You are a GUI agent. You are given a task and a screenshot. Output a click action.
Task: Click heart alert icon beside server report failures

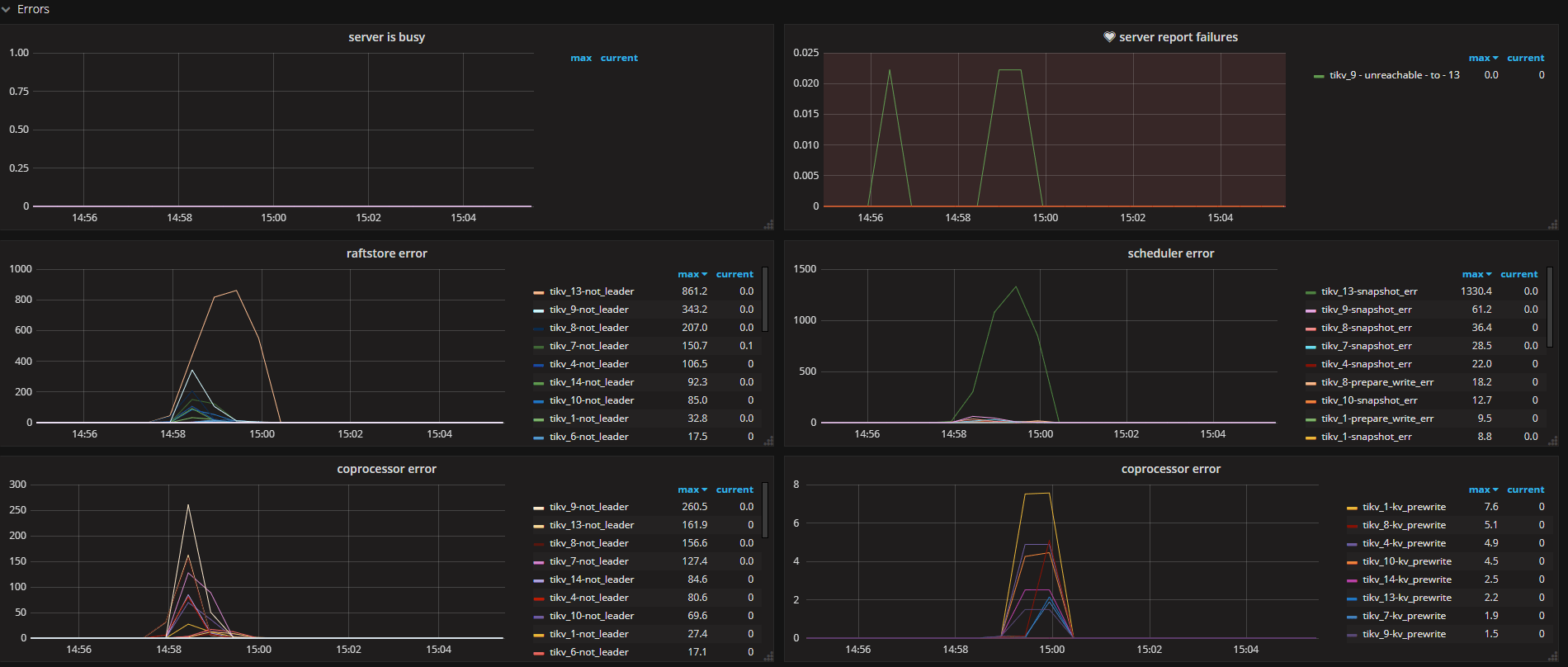pos(1109,37)
